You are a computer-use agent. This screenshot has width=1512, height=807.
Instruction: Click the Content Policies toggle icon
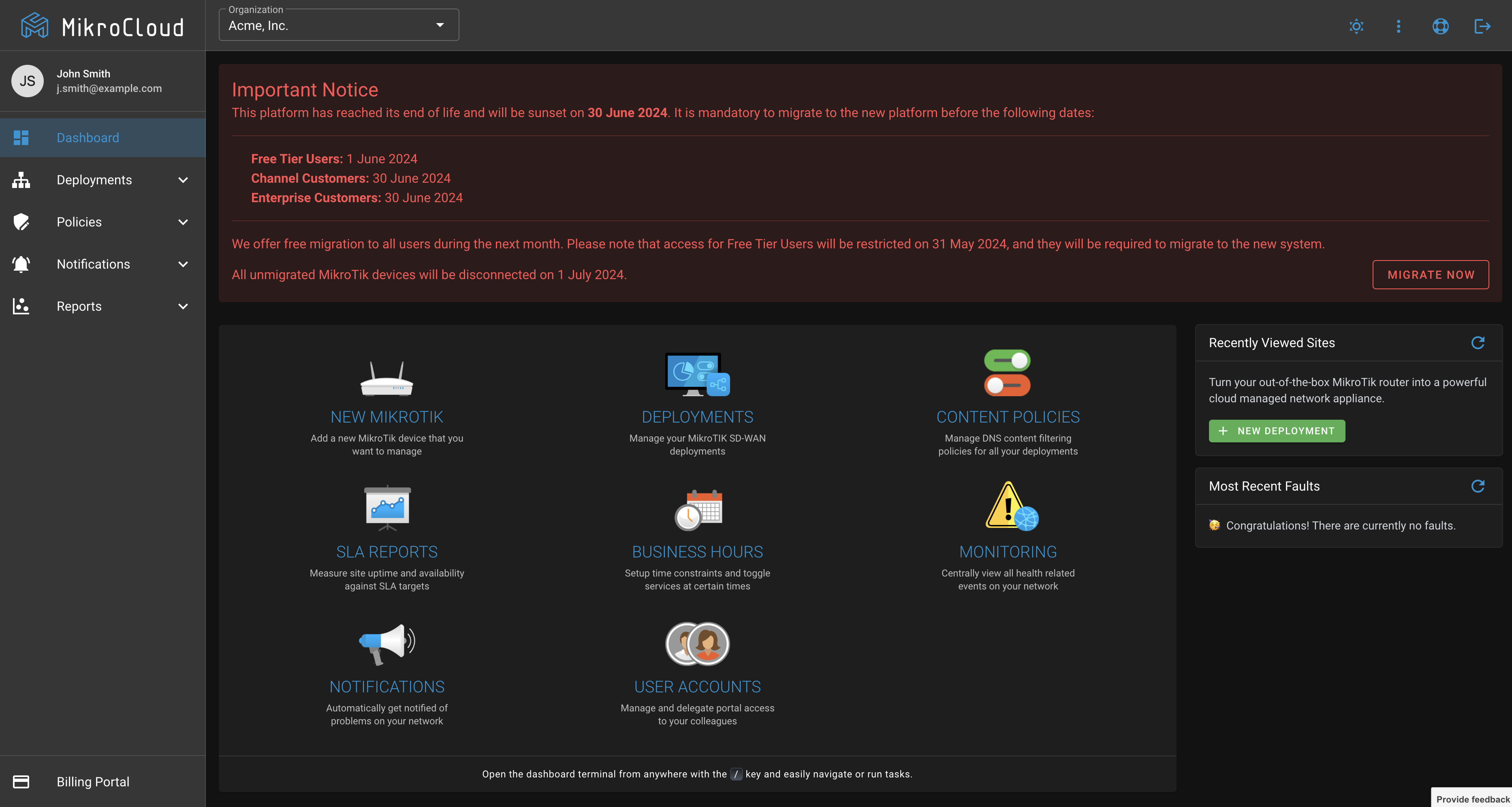pyautogui.click(x=1007, y=373)
